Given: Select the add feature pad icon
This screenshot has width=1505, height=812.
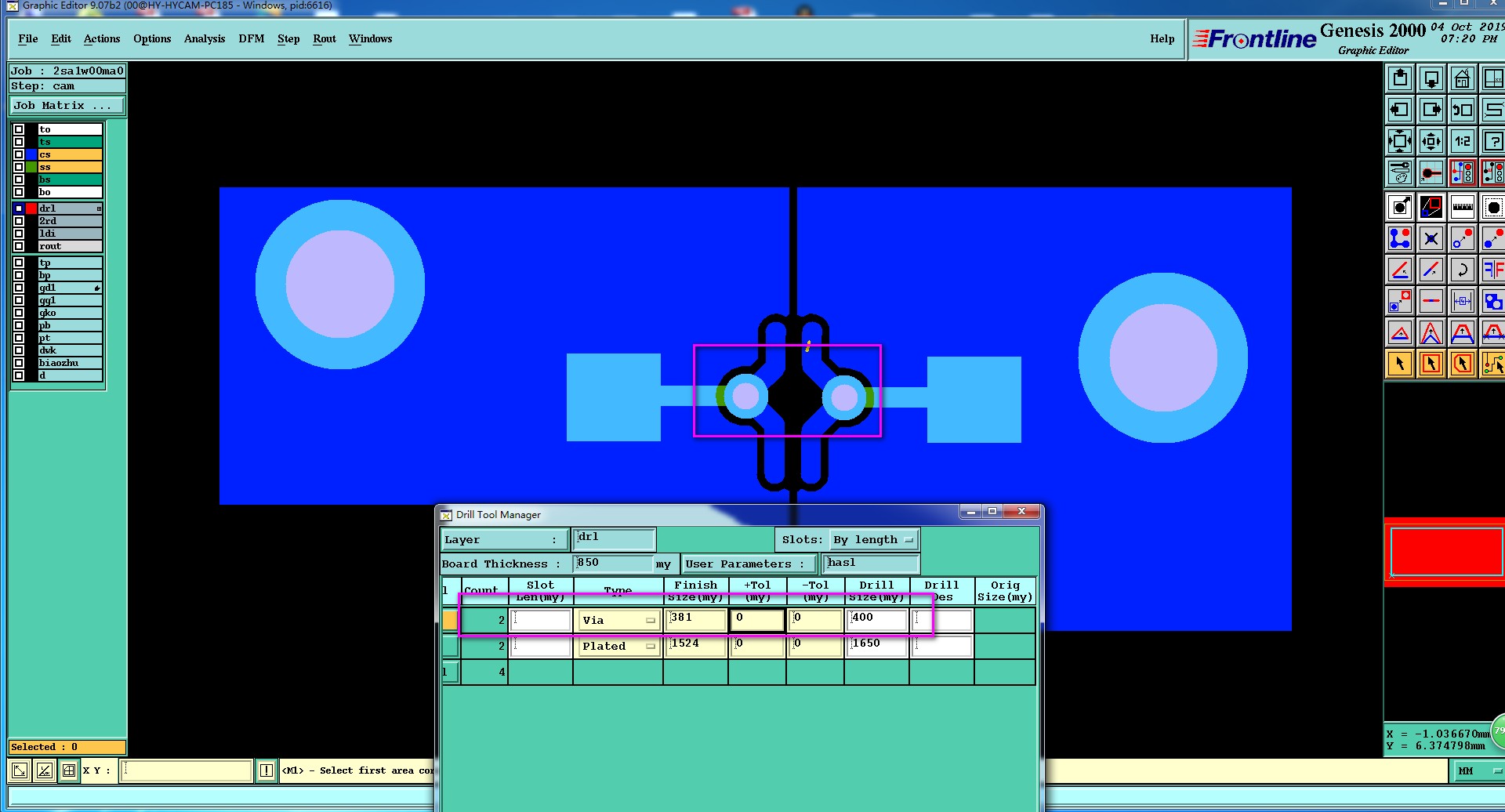Looking at the screenshot, I should point(1400,208).
